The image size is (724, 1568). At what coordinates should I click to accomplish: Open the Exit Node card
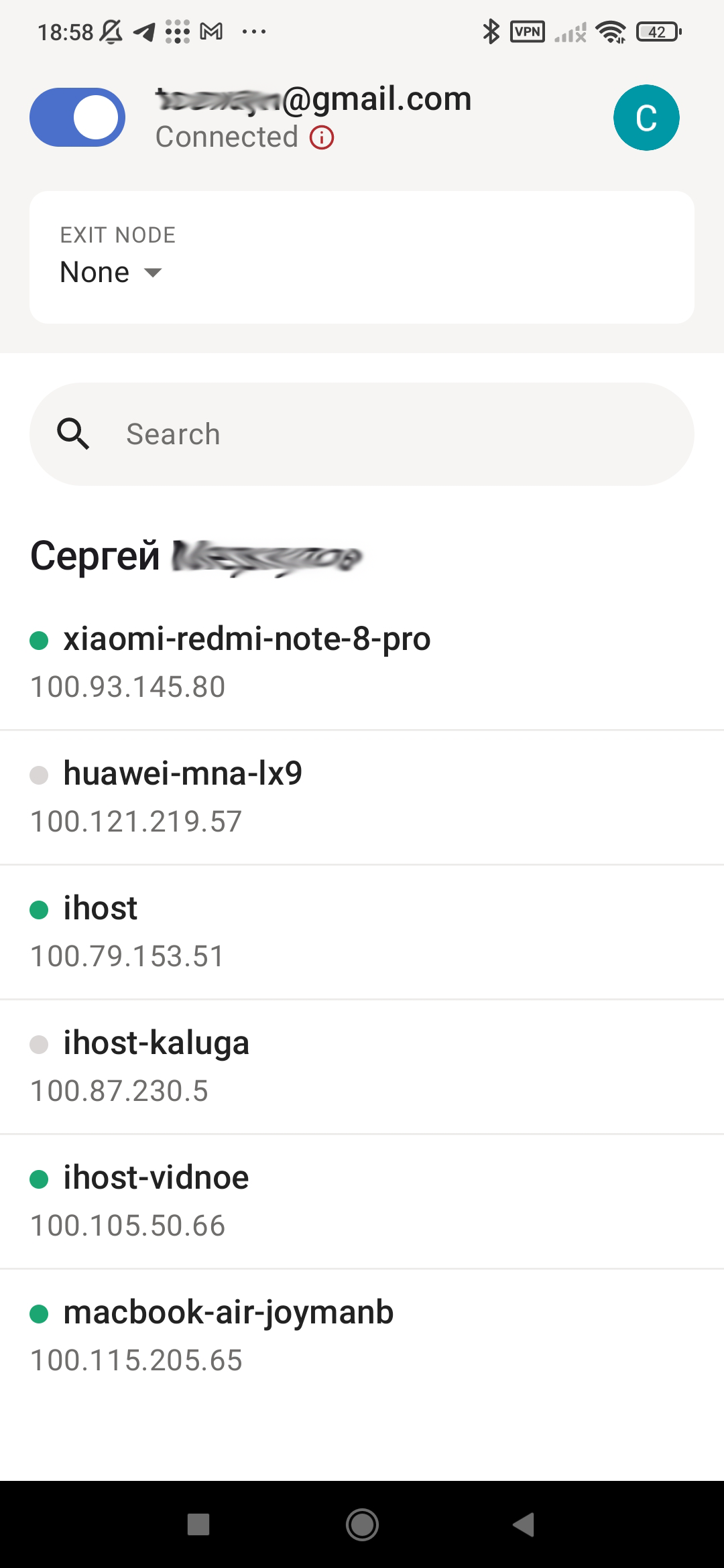(x=362, y=258)
